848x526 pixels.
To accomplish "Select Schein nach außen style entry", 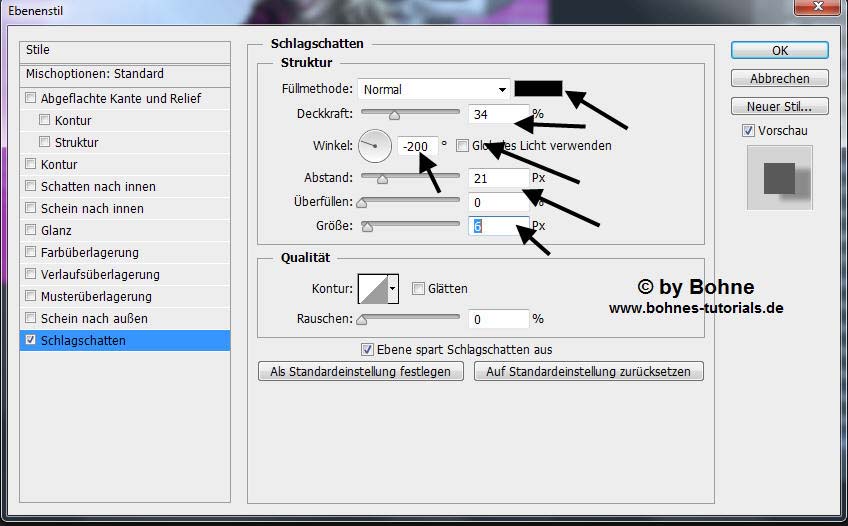I will point(94,319).
